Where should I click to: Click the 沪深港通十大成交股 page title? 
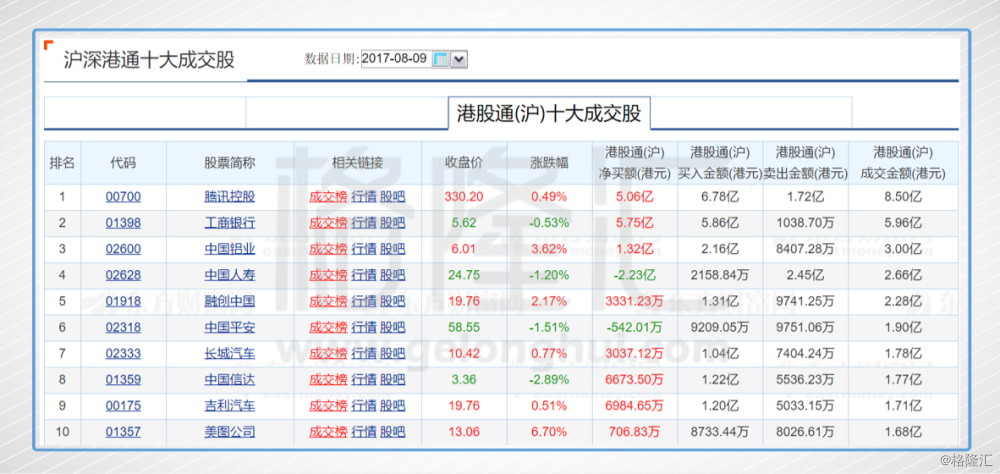coord(149,61)
